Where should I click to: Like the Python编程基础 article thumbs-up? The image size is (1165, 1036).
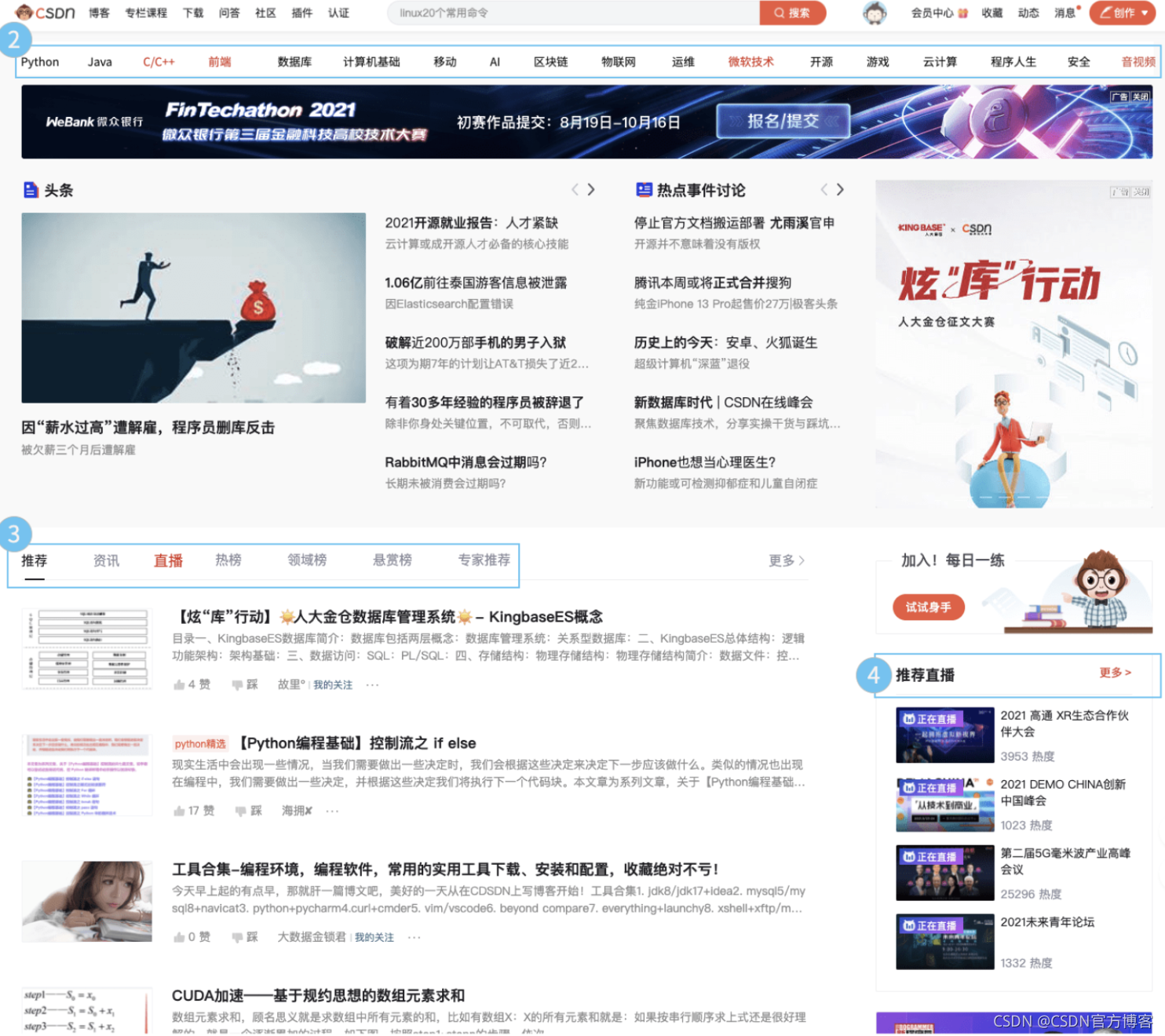tap(179, 811)
